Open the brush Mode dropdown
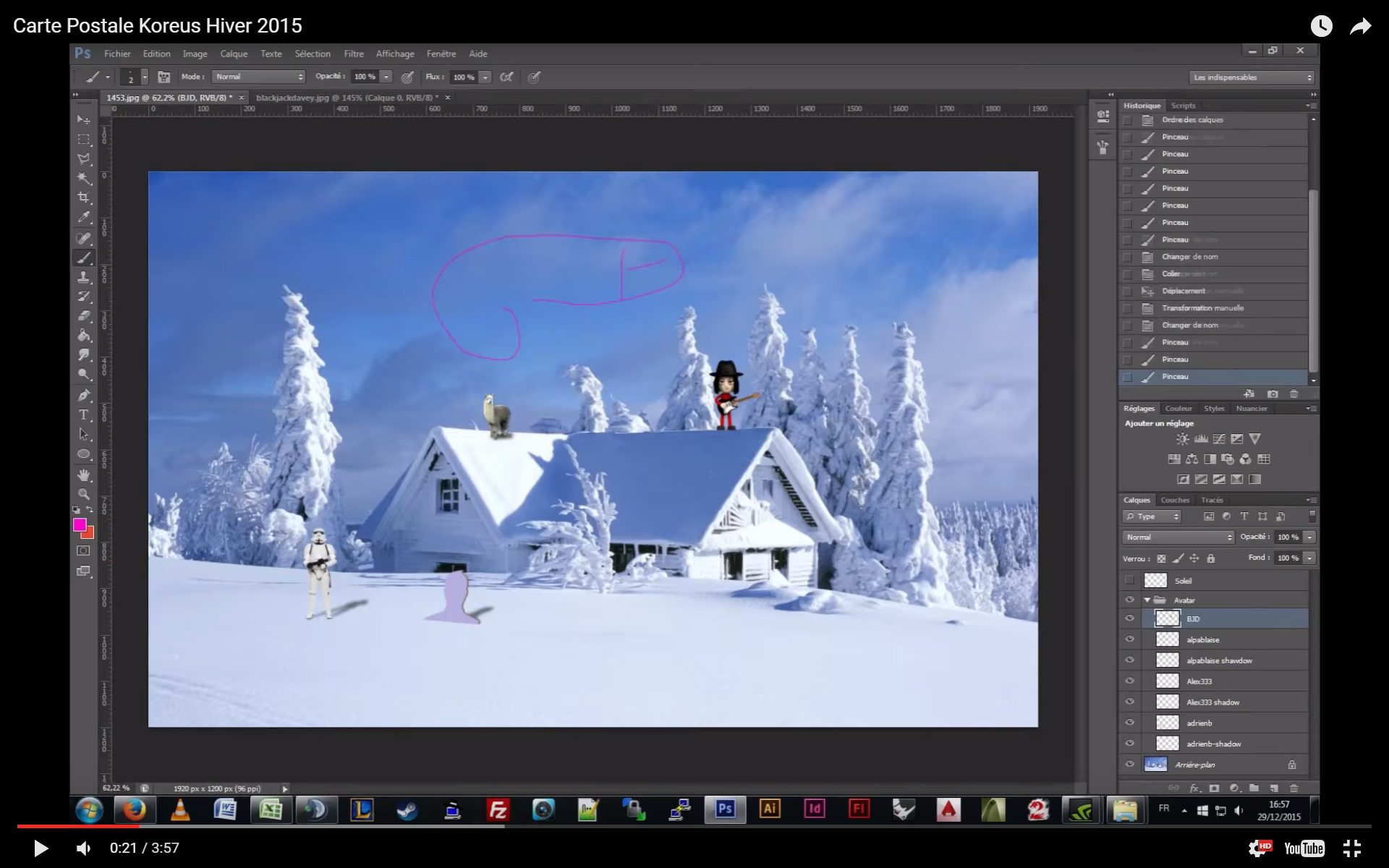 (258, 77)
